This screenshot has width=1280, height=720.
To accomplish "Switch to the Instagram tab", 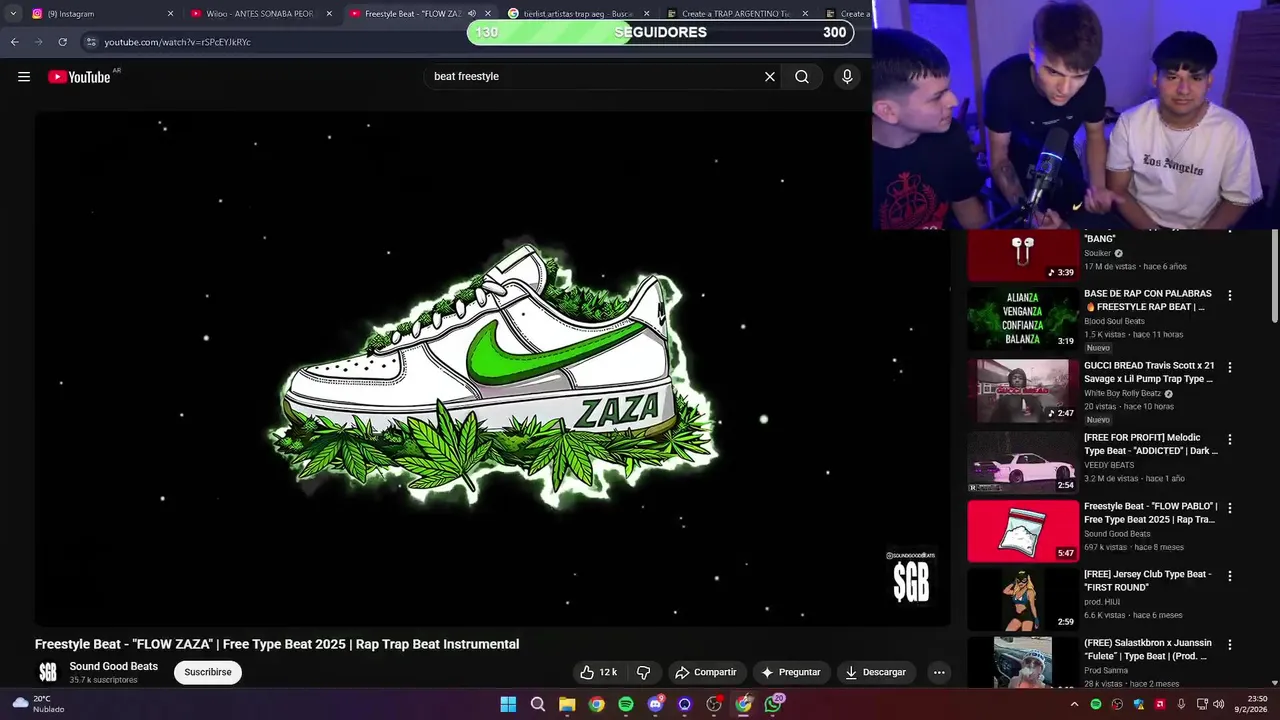I will pos(103,14).
